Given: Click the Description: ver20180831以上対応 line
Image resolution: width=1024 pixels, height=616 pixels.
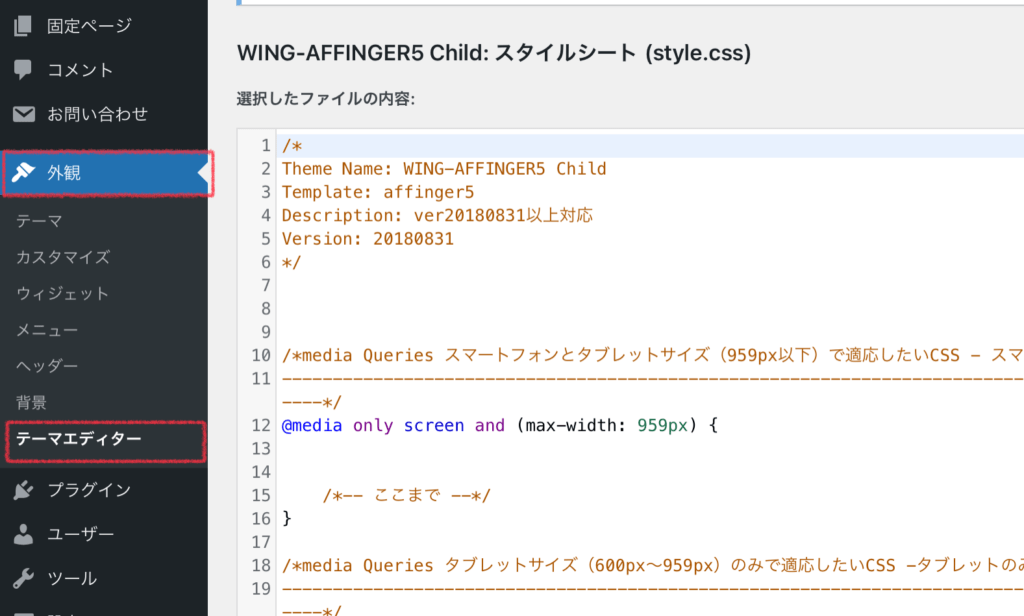Looking at the screenshot, I should (437, 215).
